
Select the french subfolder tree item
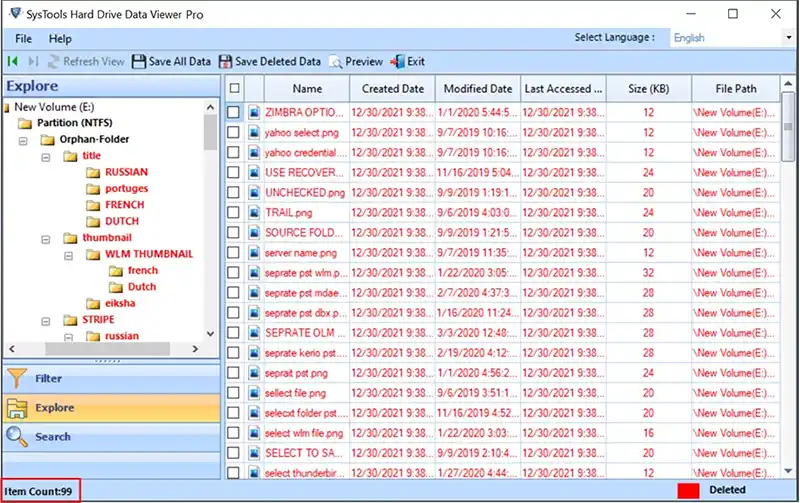[143, 270]
